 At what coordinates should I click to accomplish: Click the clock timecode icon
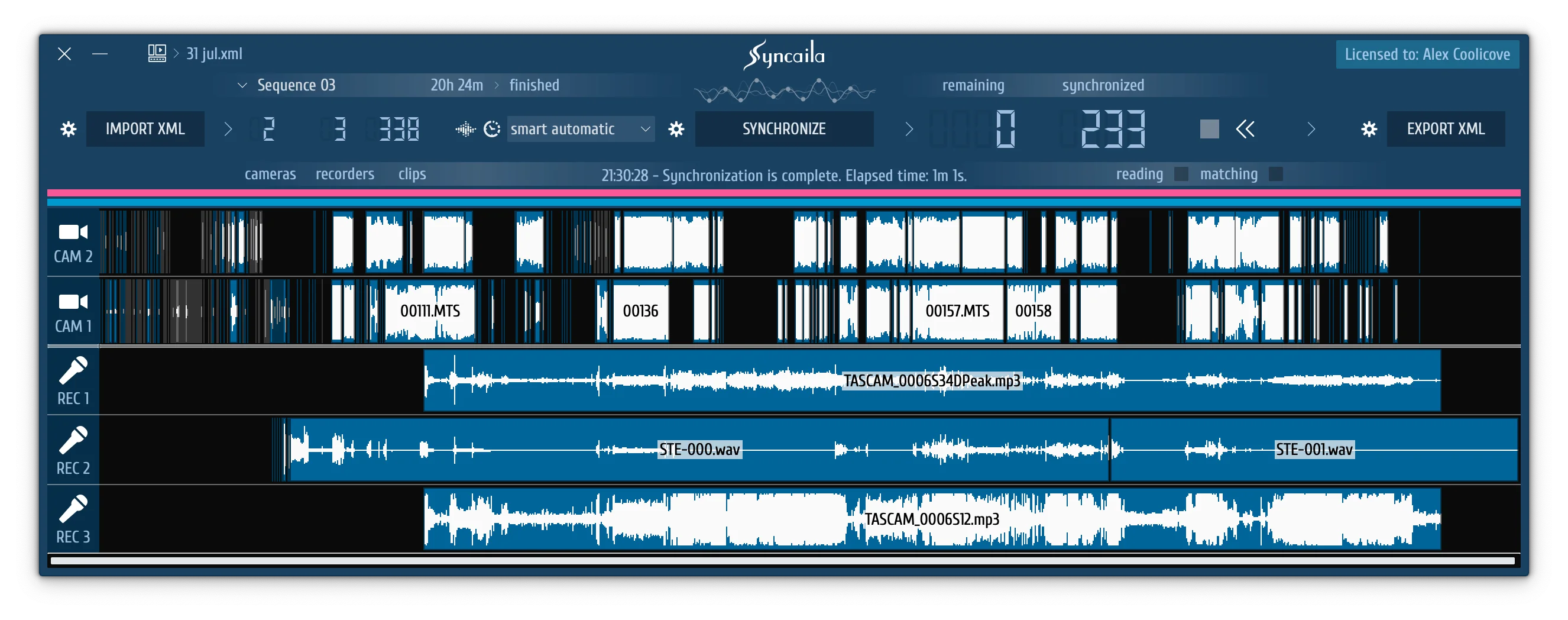[x=492, y=129]
